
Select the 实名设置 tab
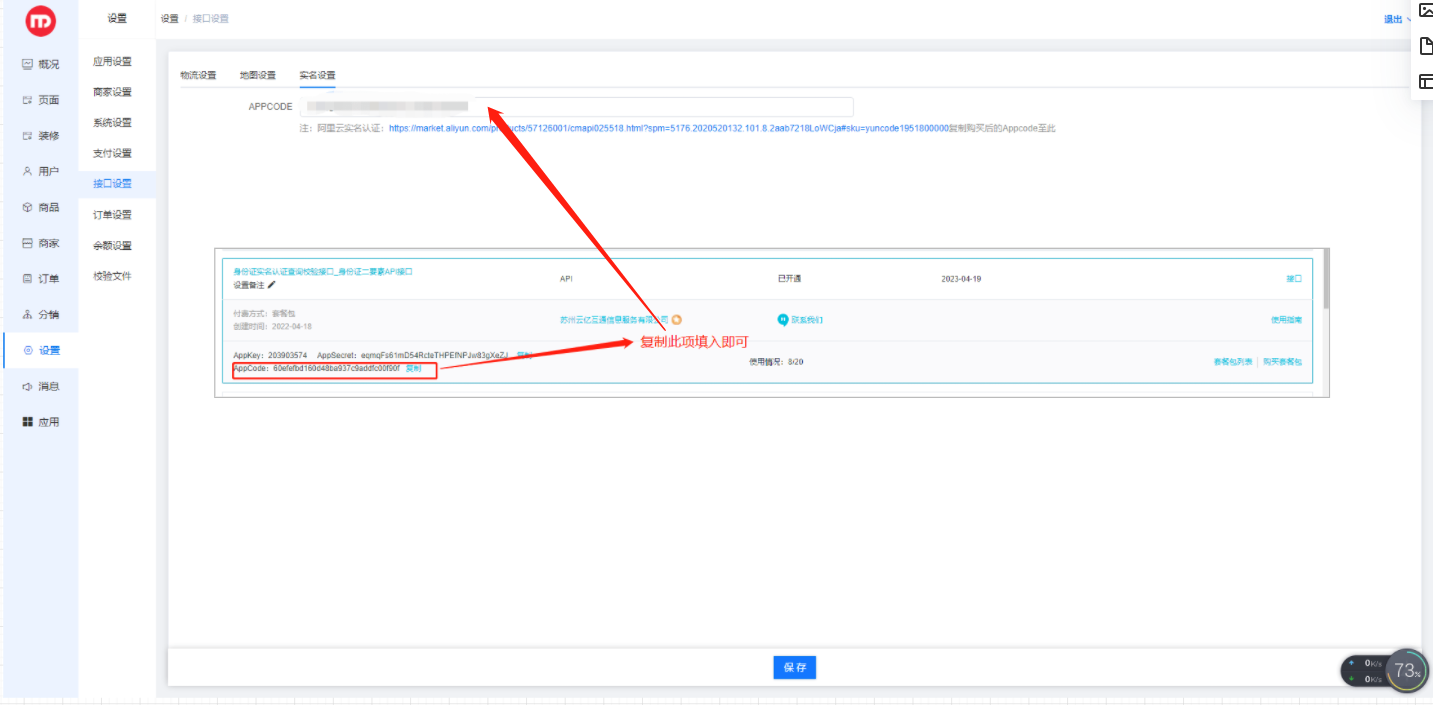click(318, 75)
